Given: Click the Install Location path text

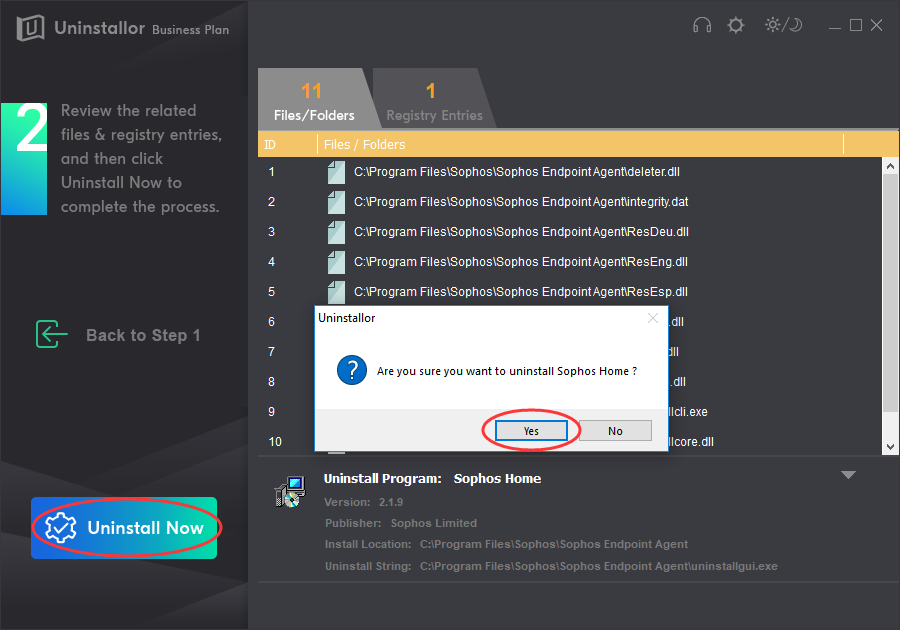Looking at the screenshot, I should [x=506, y=544].
